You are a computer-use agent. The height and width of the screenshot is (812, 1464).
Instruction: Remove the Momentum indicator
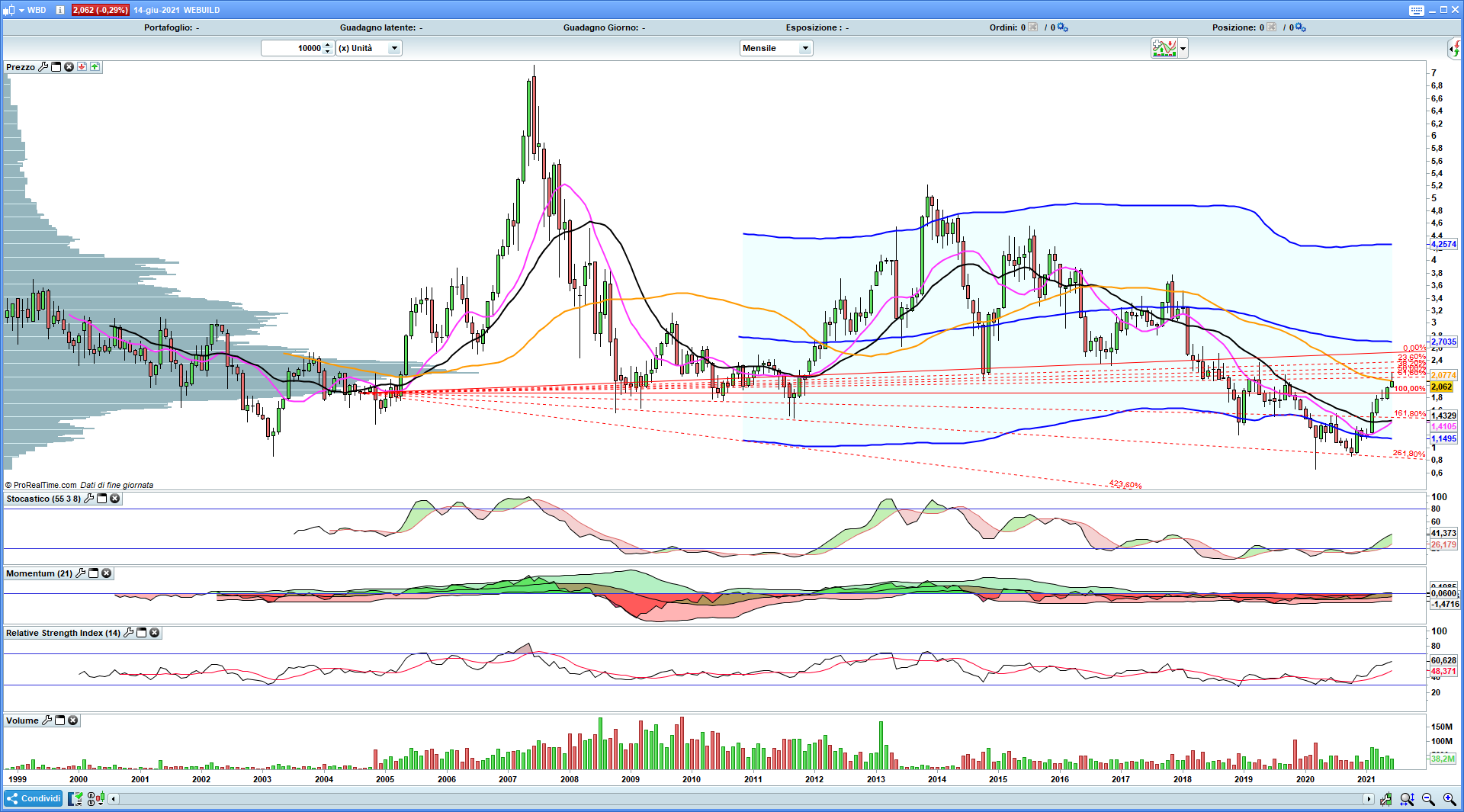106,573
